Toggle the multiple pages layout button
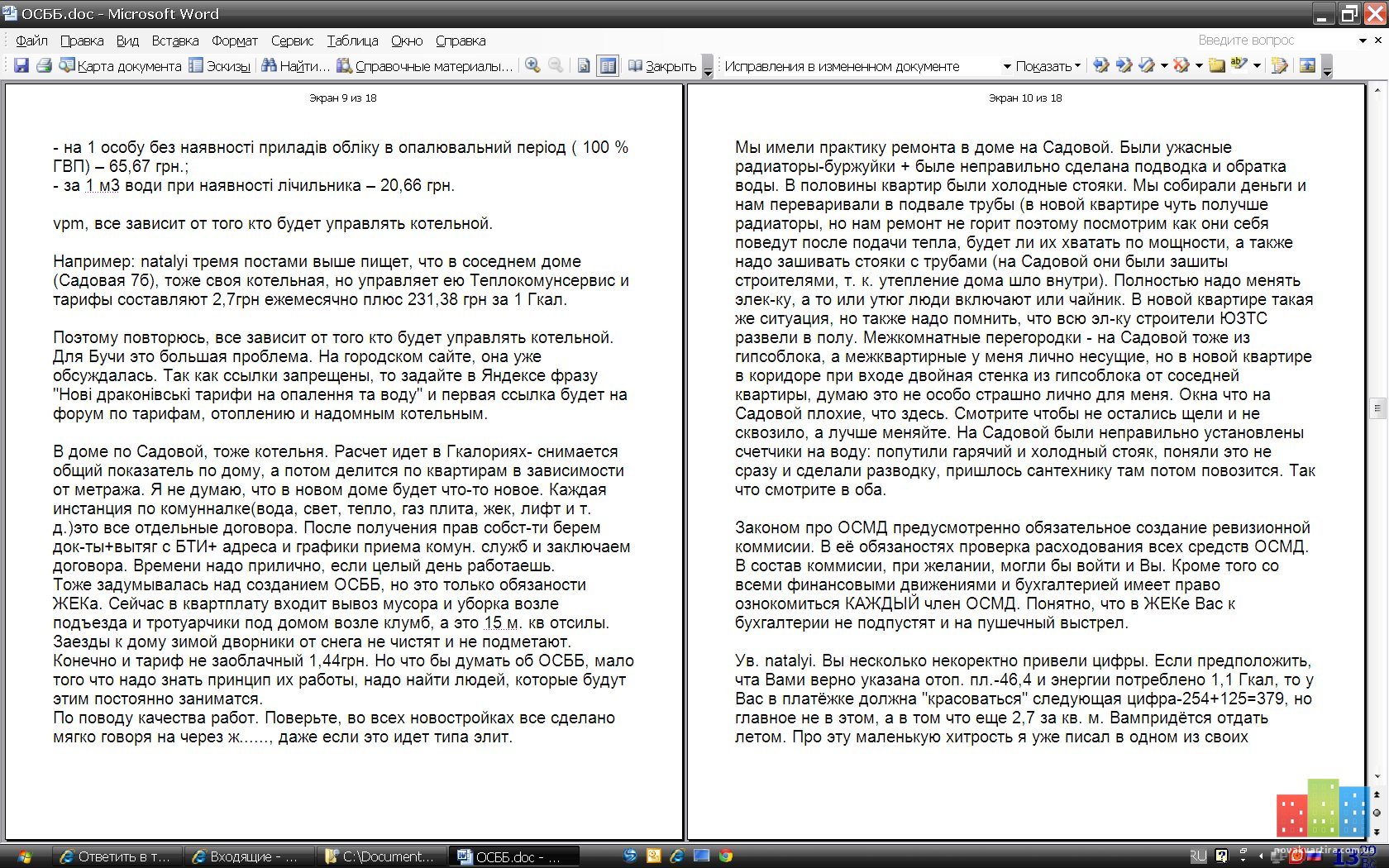 point(608,65)
